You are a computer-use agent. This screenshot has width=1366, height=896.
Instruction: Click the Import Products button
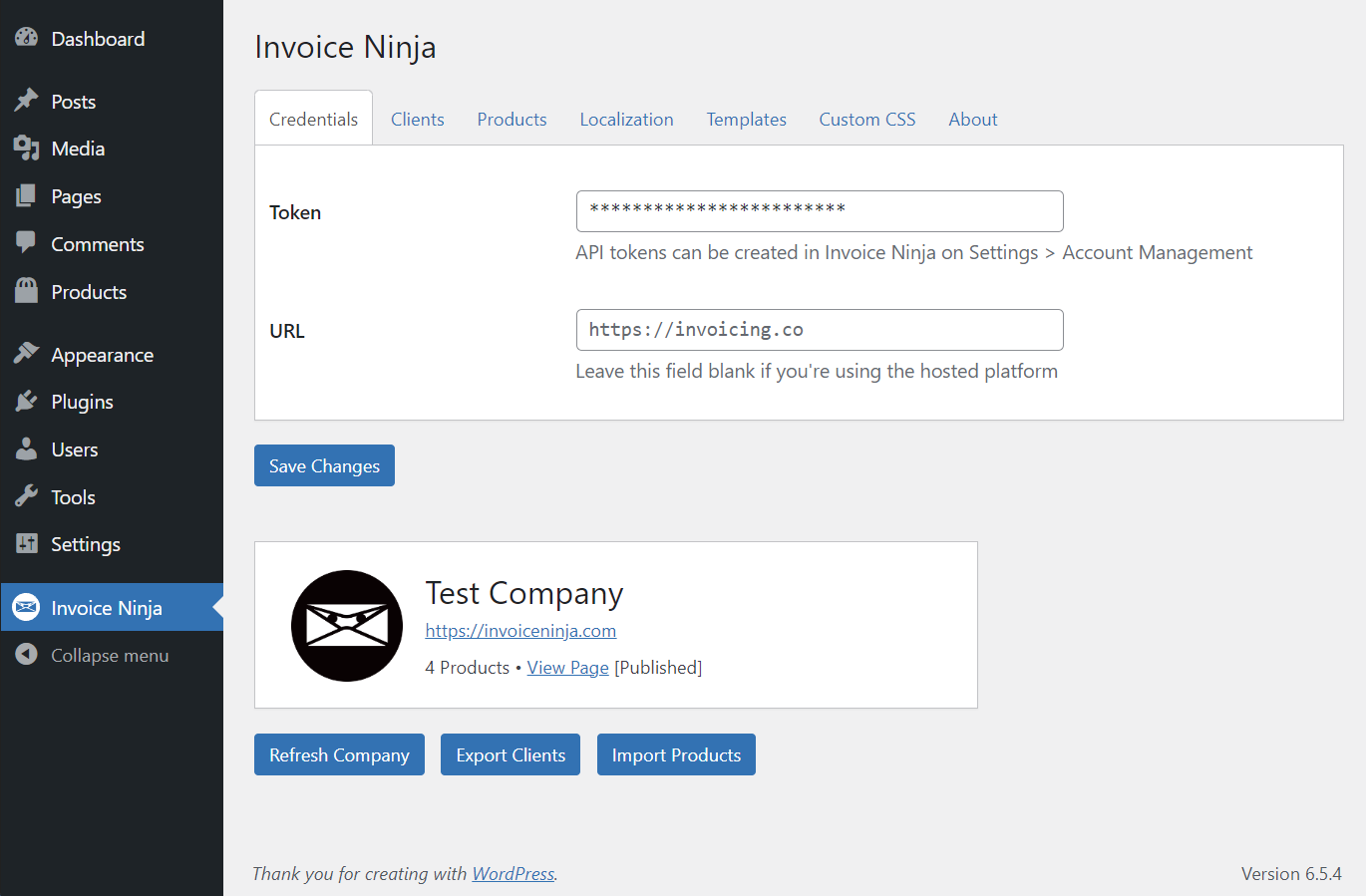click(x=676, y=754)
